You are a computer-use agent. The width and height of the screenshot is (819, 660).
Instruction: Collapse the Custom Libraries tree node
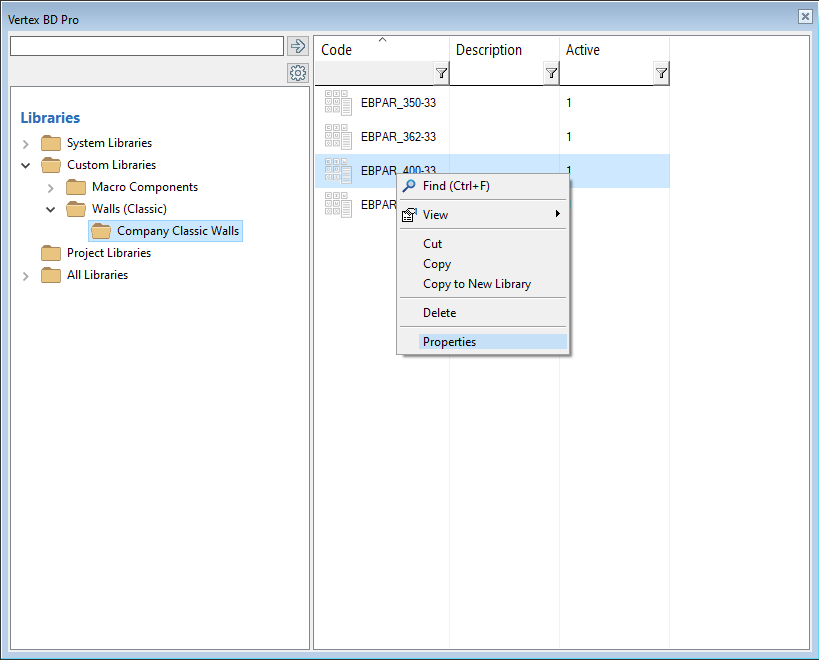tap(26, 165)
